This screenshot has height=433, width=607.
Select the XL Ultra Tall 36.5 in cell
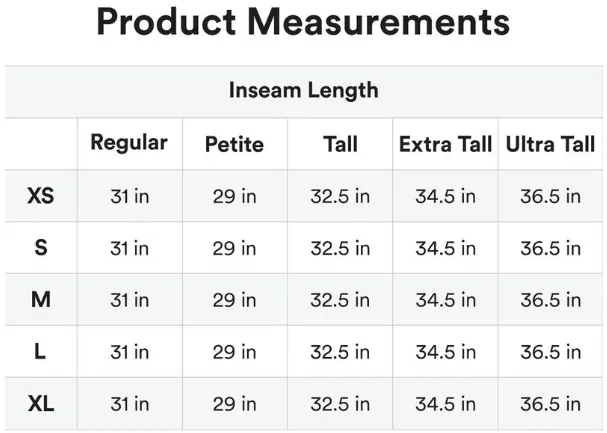tap(550, 404)
